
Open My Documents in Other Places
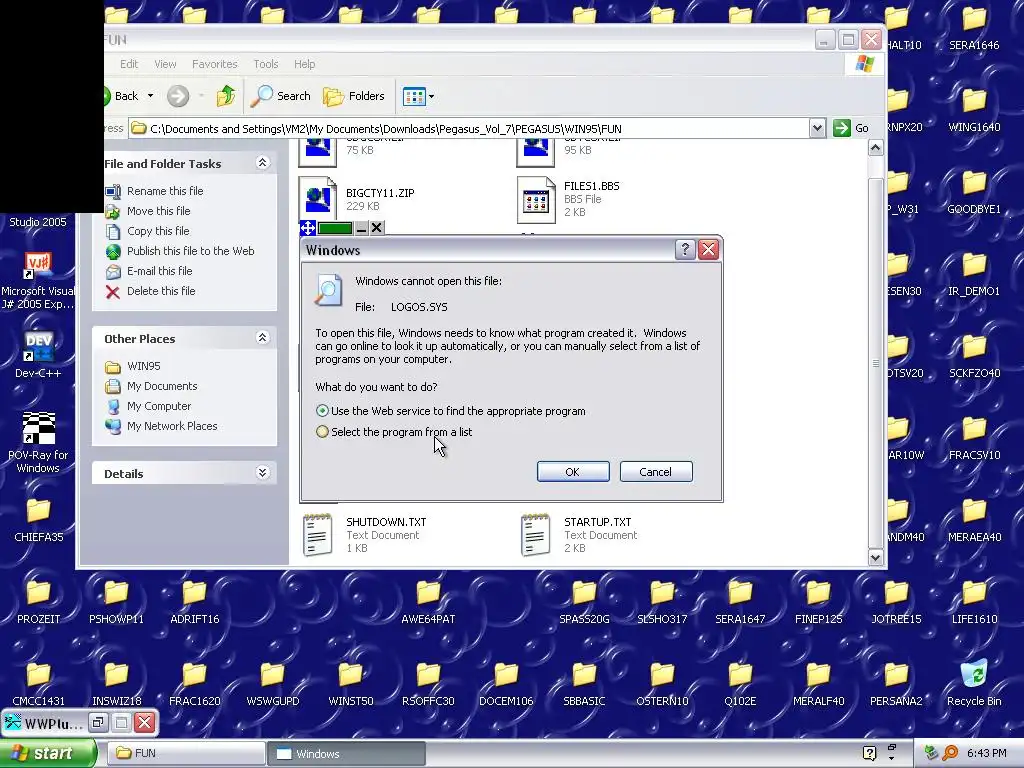pos(162,386)
